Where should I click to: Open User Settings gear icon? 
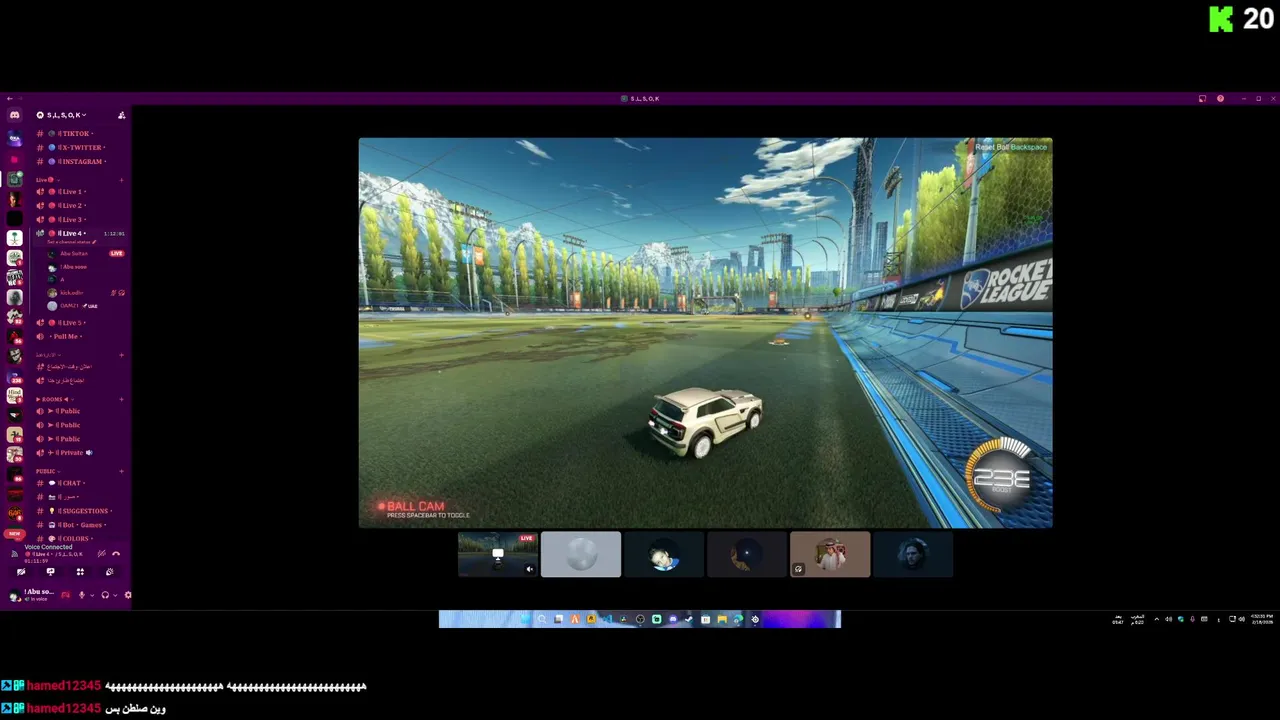click(127, 595)
